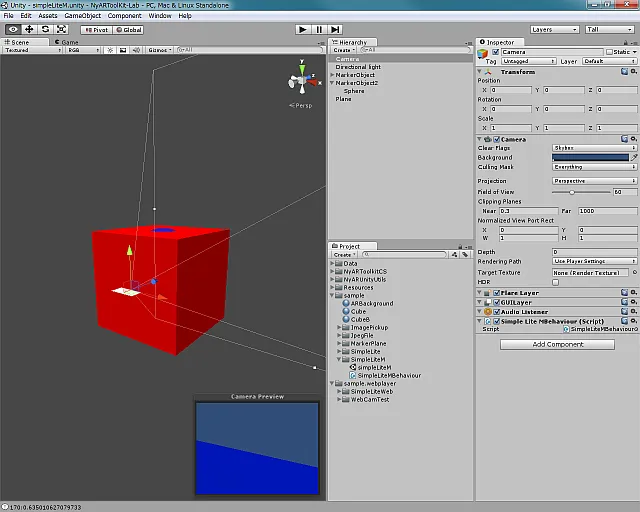
Task: Switch to the Game tab
Action: tap(66, 42)
